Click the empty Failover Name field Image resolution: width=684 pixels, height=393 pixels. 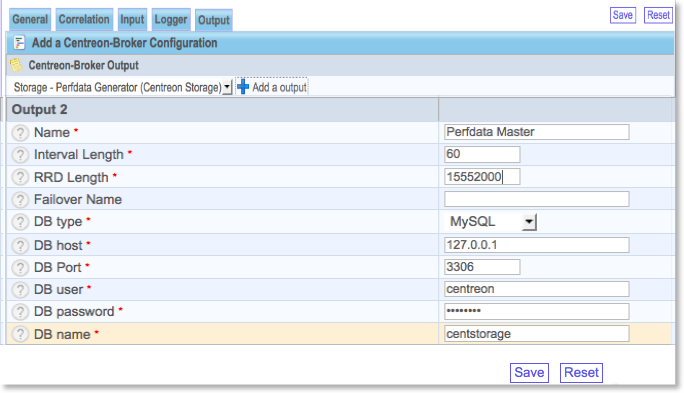[x=537, y=199]
